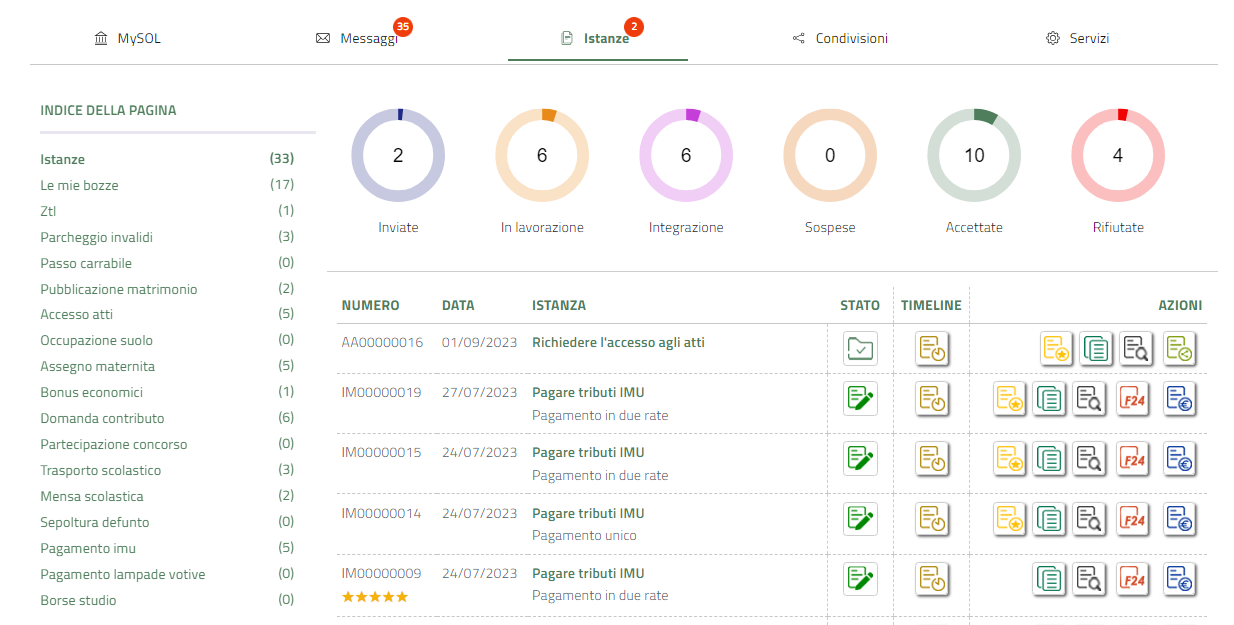Click the "Accettate" donut chart
Viewport: 1234px width, 625px height.
974,156
